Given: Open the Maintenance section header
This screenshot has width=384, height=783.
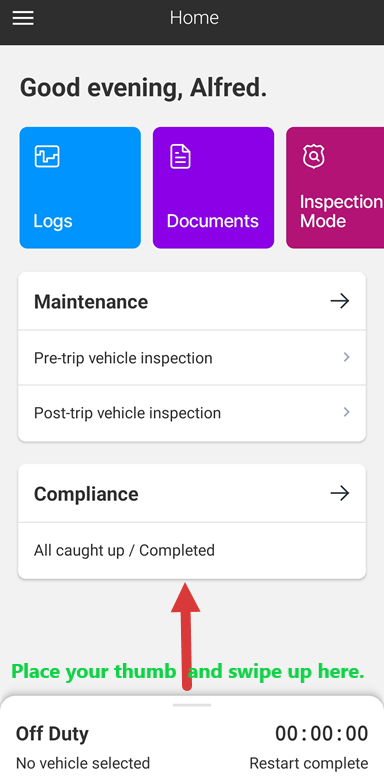Looking at the screenshot, I should [192, 301].
